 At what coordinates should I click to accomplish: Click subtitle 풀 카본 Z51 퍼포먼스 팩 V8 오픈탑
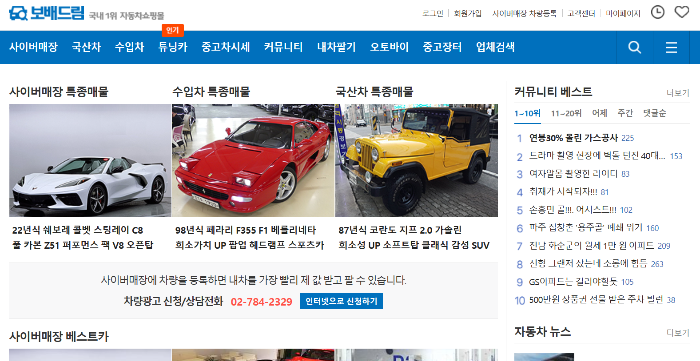click(x=83, y=245)
